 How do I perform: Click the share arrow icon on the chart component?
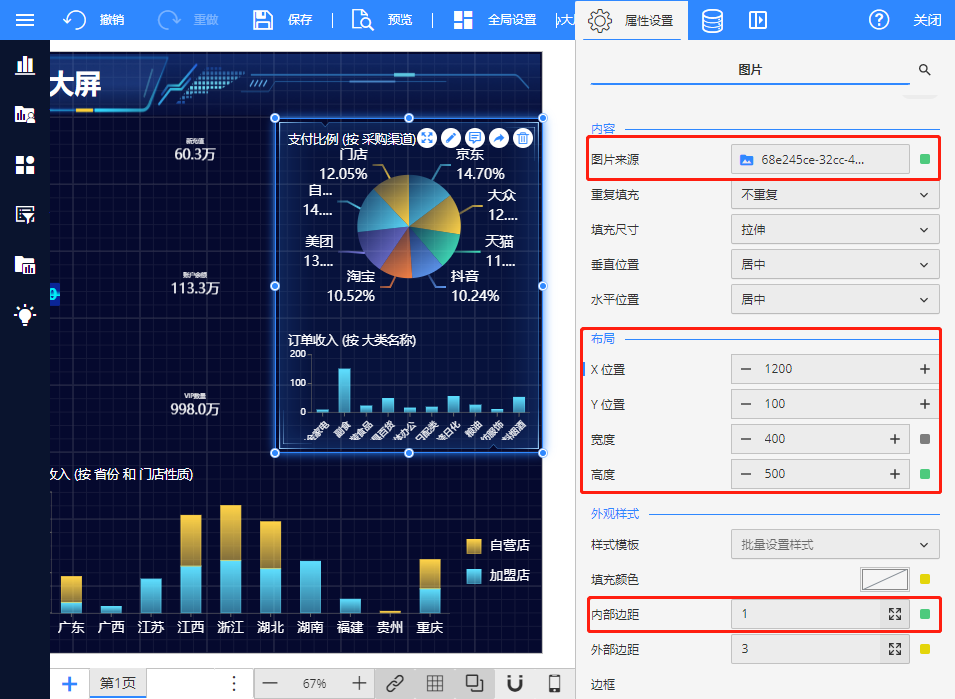(x=498, y=138)
